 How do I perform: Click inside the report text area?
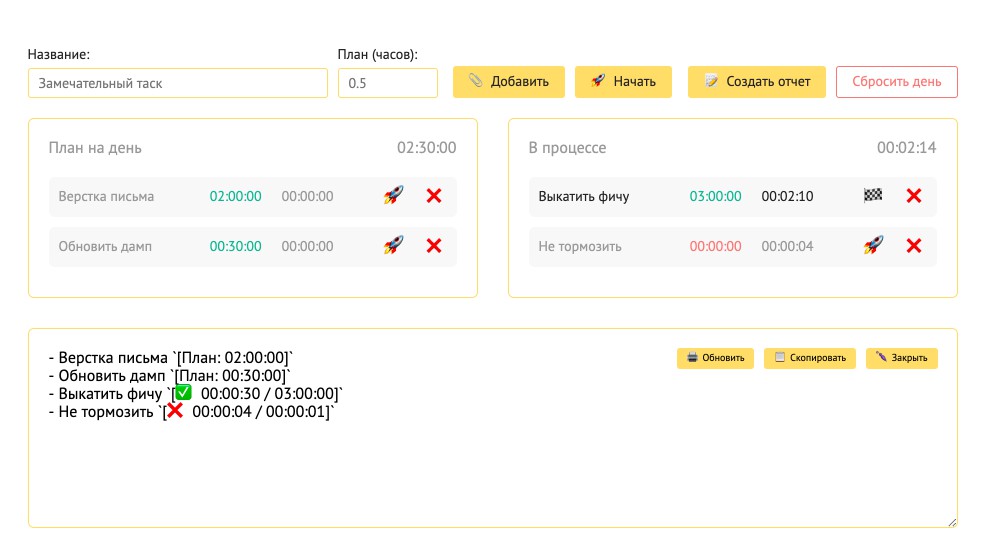click(400, 460)
